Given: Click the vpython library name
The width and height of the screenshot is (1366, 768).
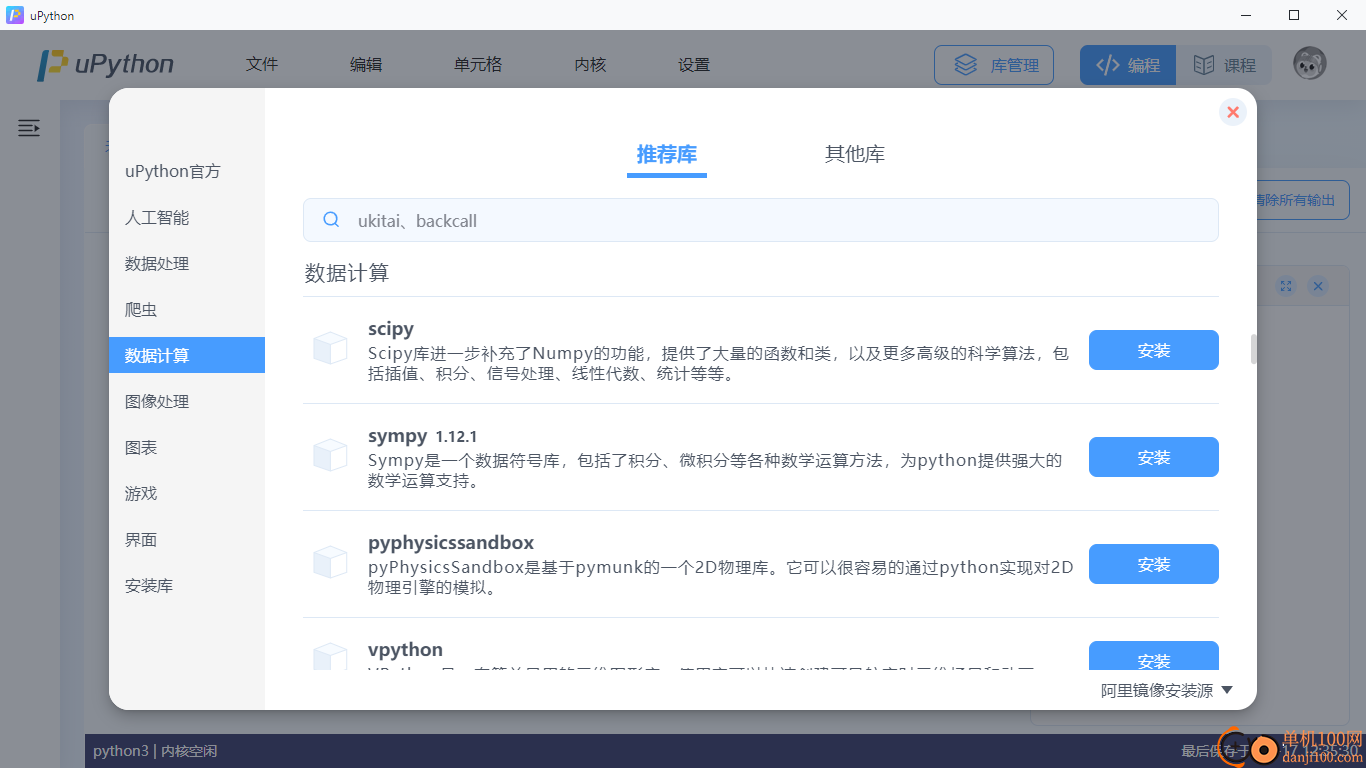Looking at the screenshot, I should click(x=405, y=649).
